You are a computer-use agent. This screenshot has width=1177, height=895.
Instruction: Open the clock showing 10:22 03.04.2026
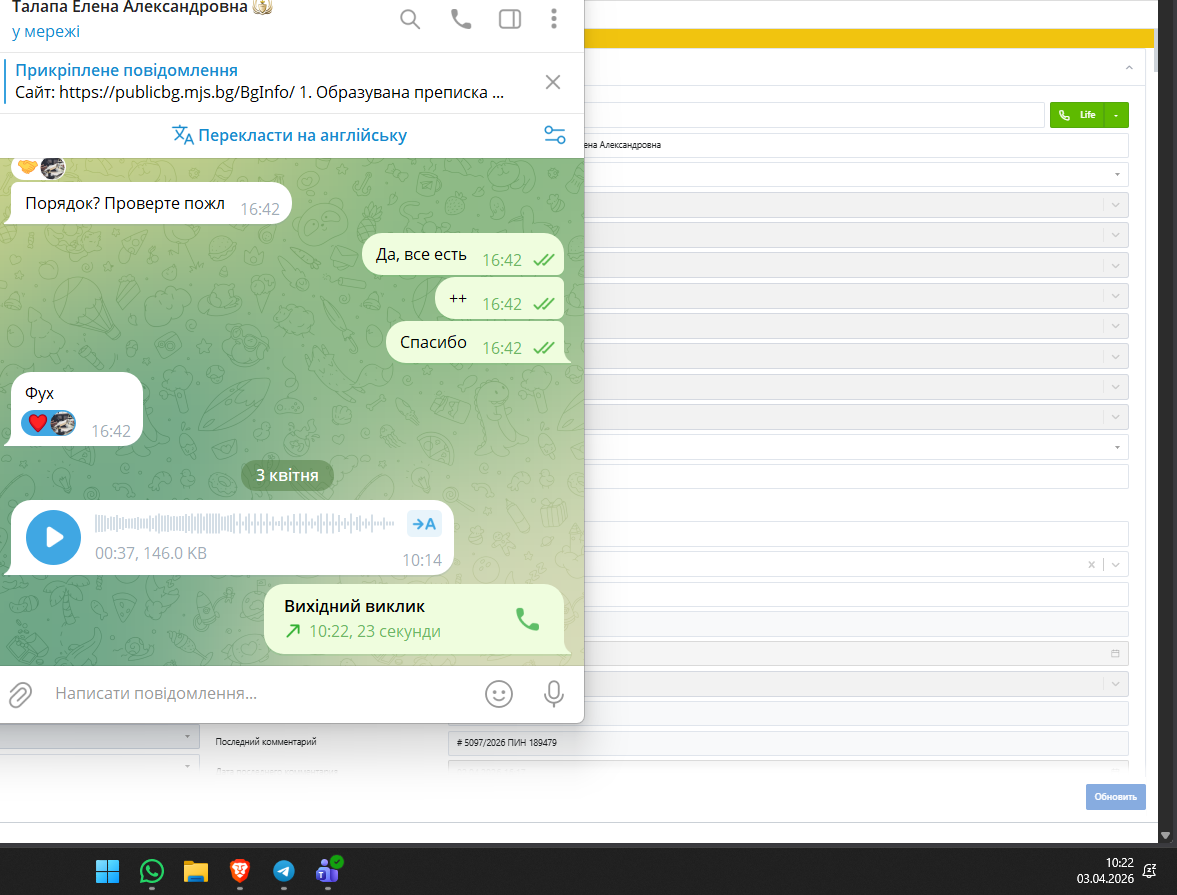(1105, 871)
